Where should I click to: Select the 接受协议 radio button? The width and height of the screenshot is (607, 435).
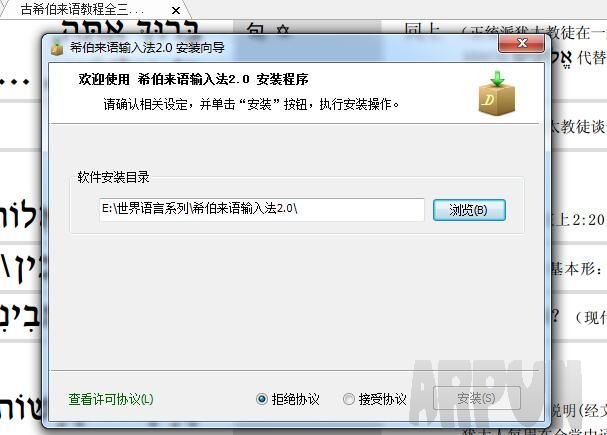[x=348, y=399]
